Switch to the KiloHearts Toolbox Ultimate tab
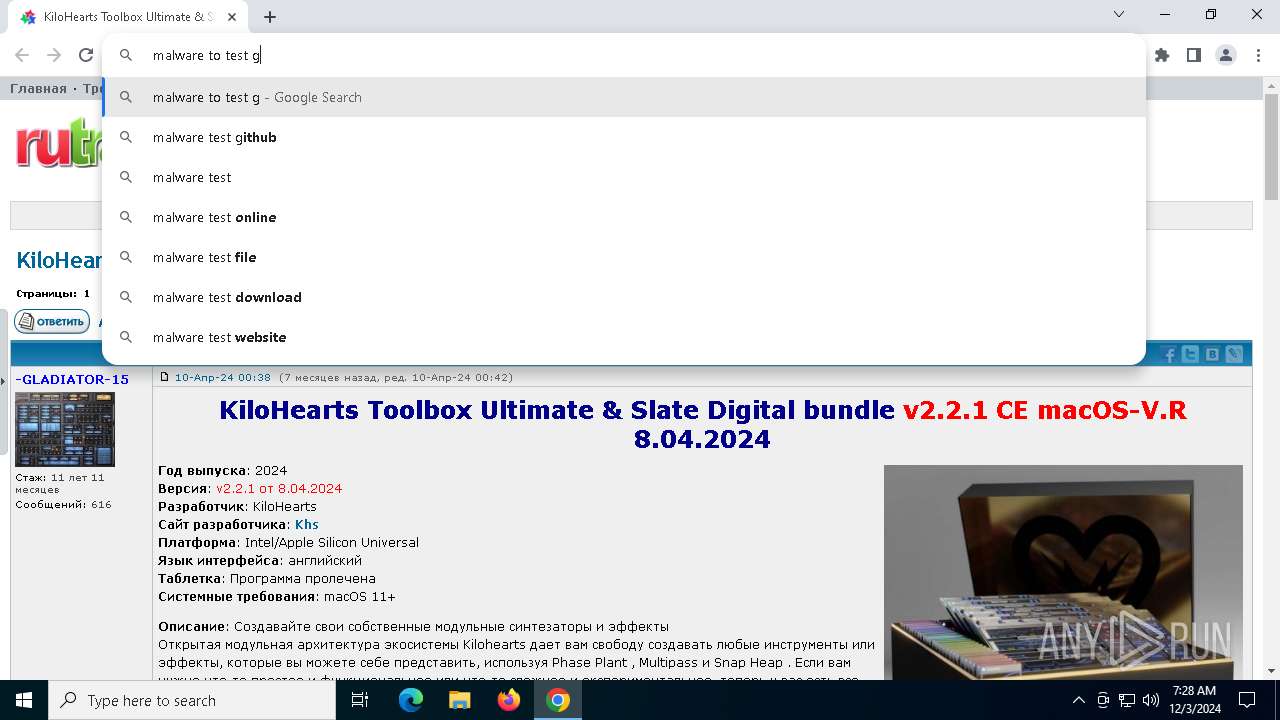The height and width of the screenshot is (720, 1280). (127, 17)
